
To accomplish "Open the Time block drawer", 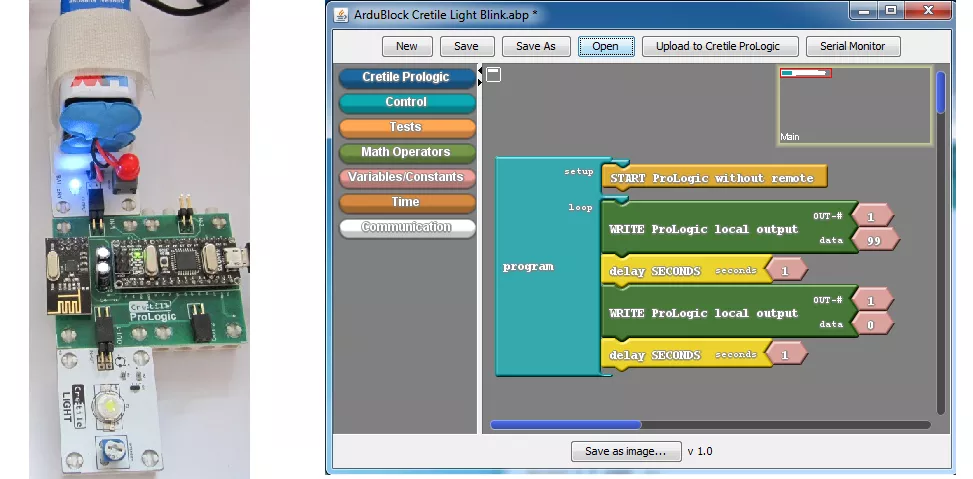I will pyautogui.click(x=407, y=202).
